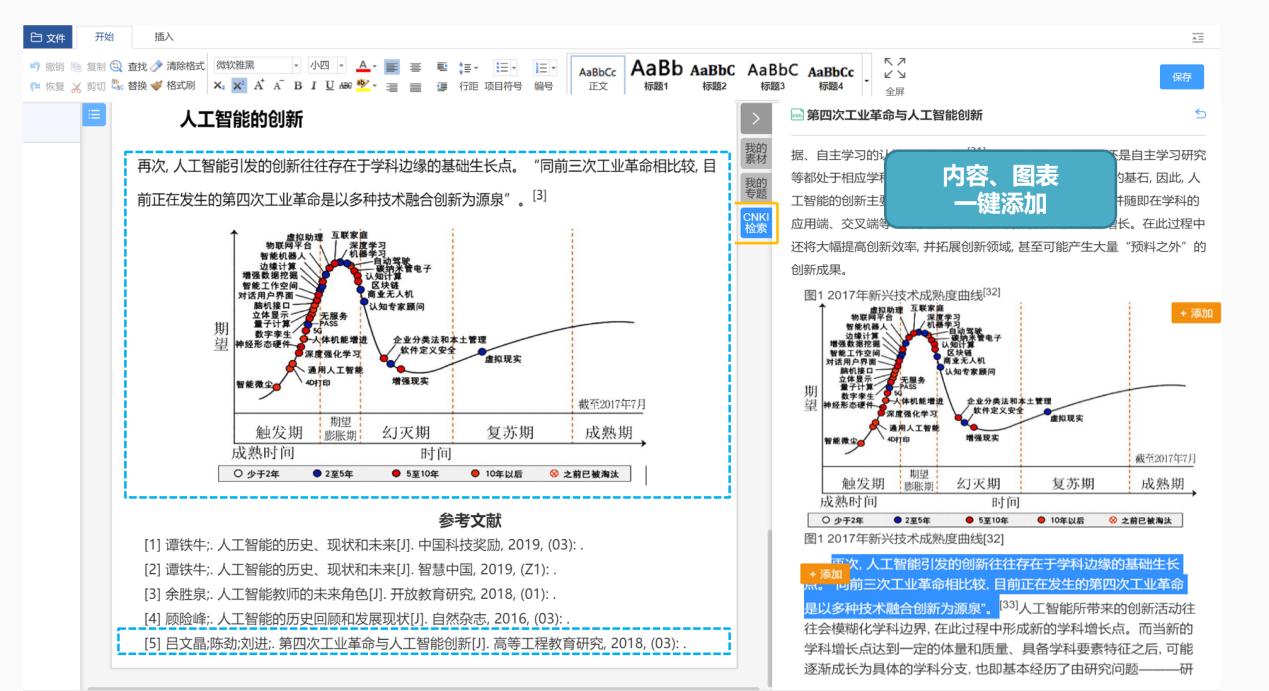Collapse the side panel with arrow
The height and width of the screenshot is (691, 1269).
point(754,118)
